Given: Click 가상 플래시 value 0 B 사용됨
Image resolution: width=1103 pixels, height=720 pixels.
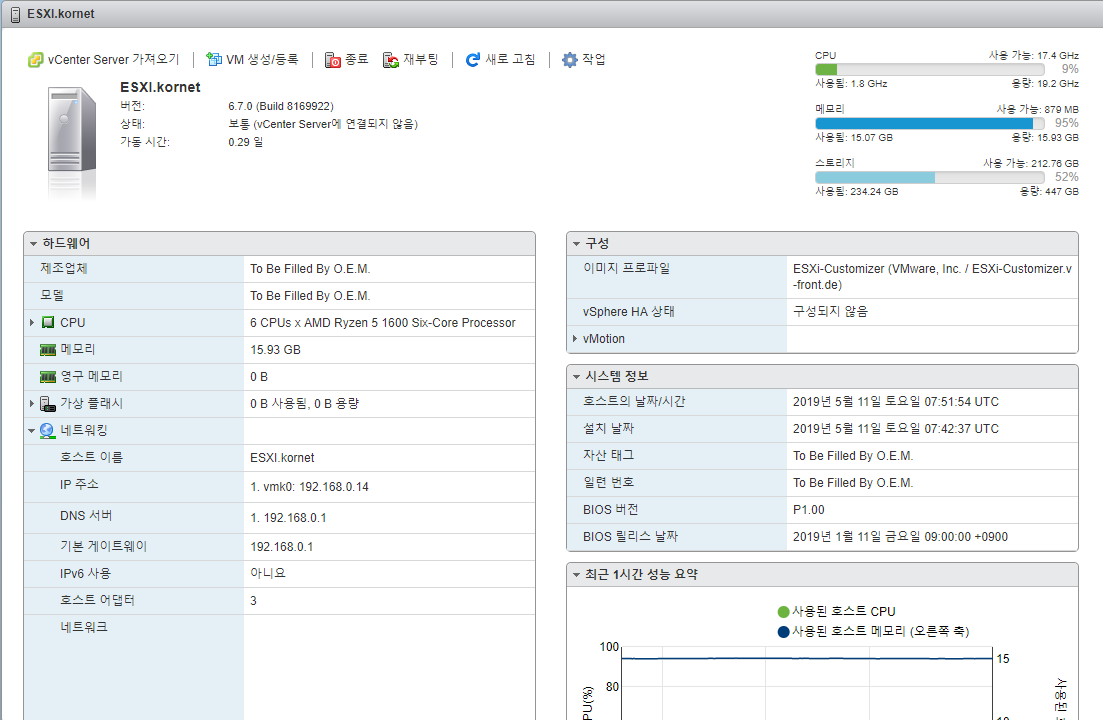Looking at the screenshot, I should [x=305, y=404].
